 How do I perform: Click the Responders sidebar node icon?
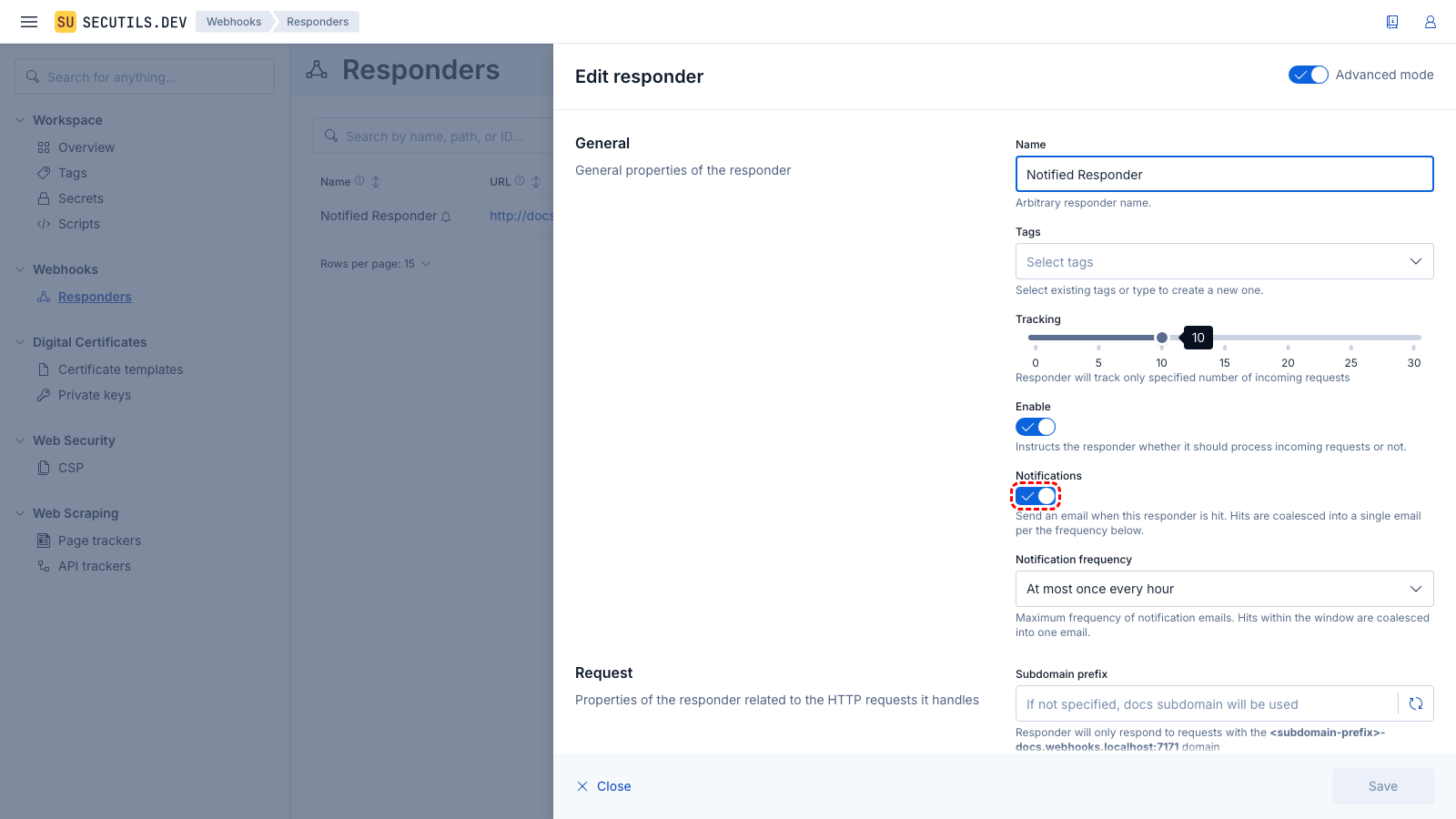[44, 297]
